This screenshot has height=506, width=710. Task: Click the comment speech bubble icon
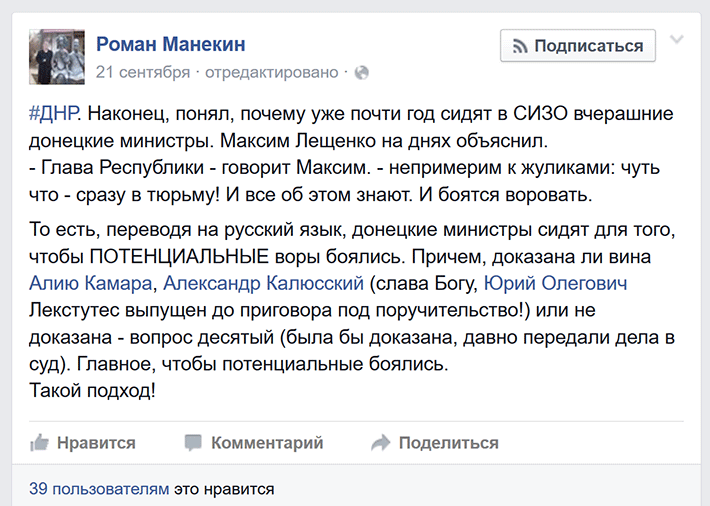pos(193,443)
